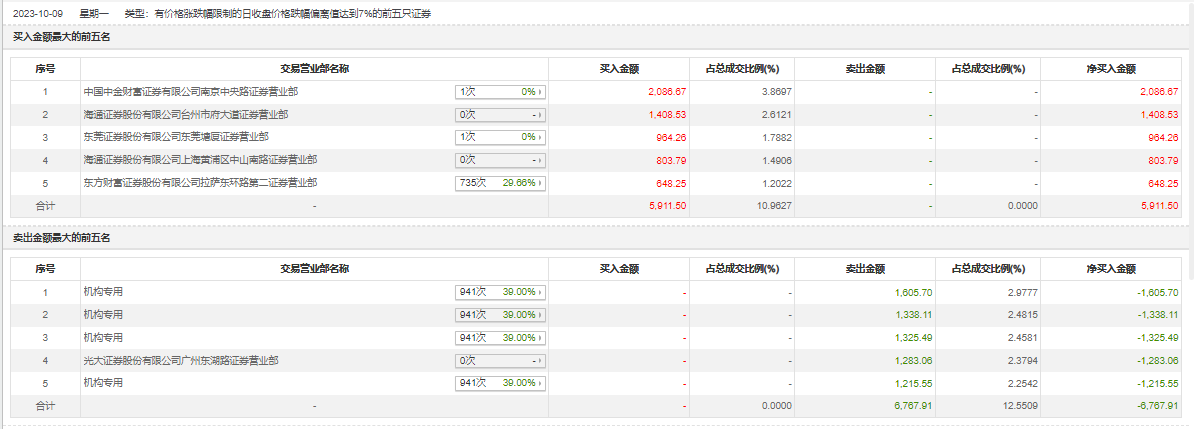This screenshot has width=1194, height=429.
Task: Expand 941次 39.00% box in the -1,605.70 row
Action: (500, 292)
